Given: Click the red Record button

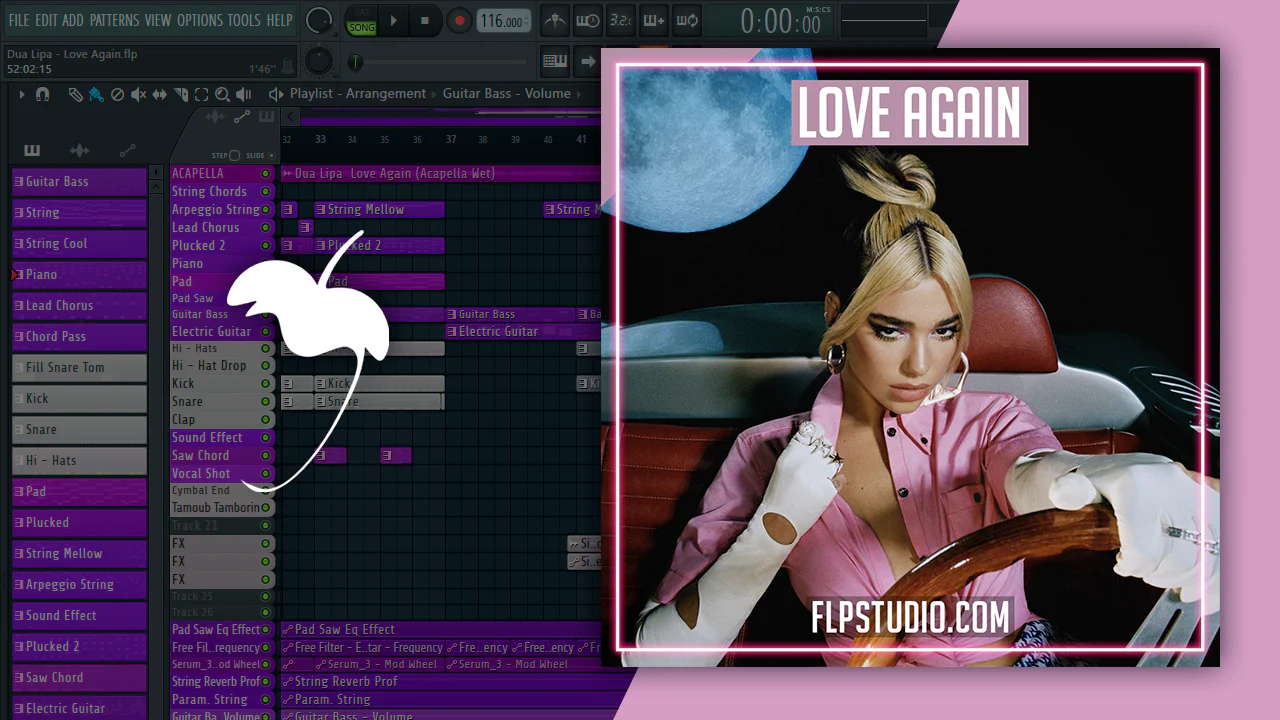Looking at the screenshot, I should click(x=459, y=21).
